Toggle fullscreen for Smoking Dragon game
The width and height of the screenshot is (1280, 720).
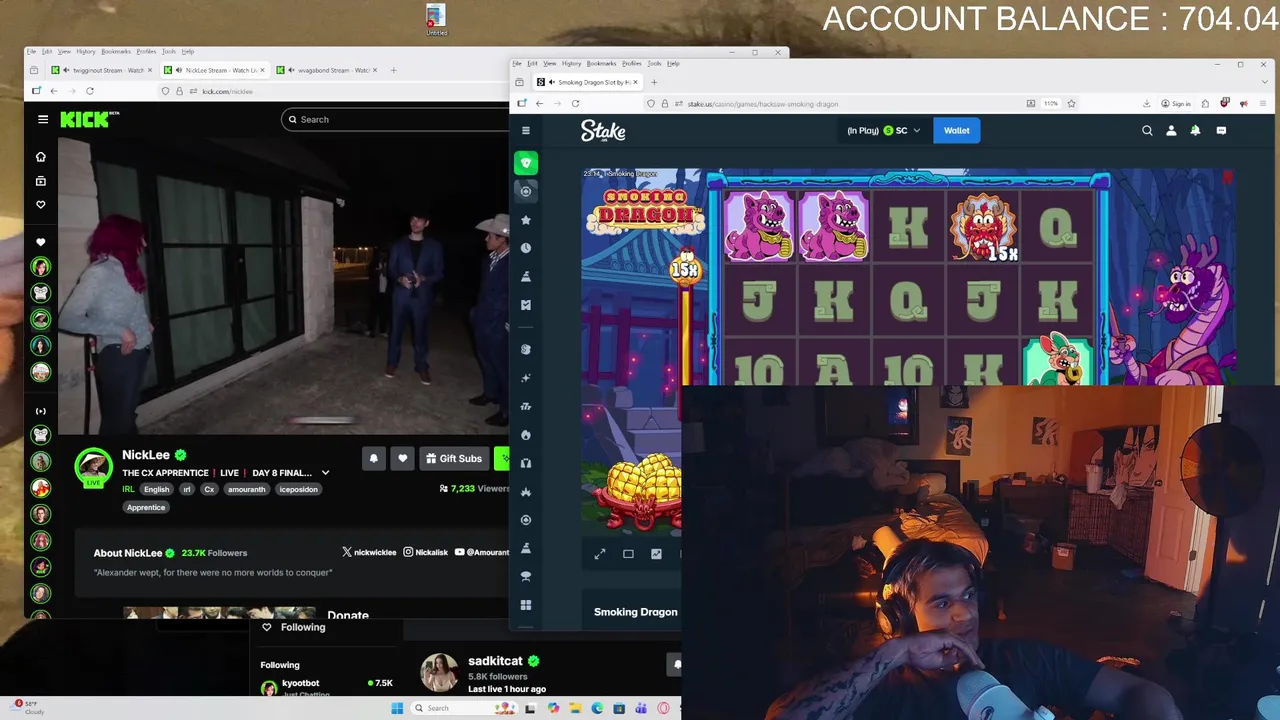coord(600,553)
